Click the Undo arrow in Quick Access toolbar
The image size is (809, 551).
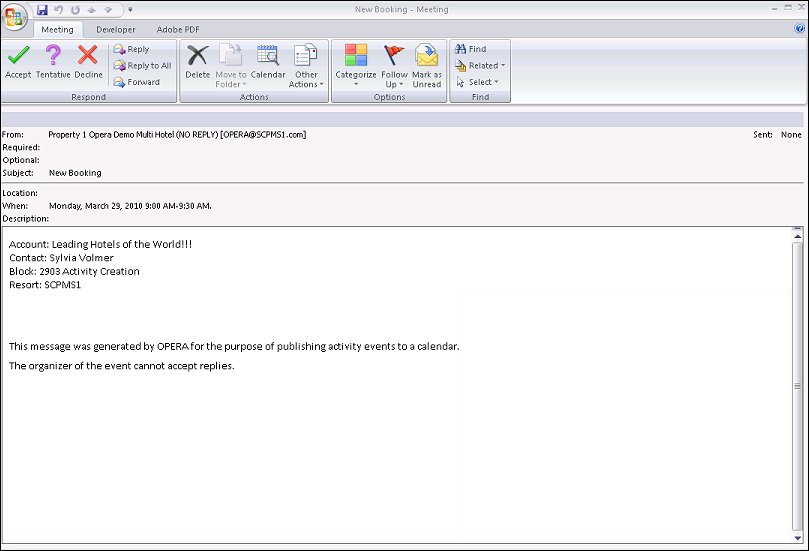tap(58, 10)
